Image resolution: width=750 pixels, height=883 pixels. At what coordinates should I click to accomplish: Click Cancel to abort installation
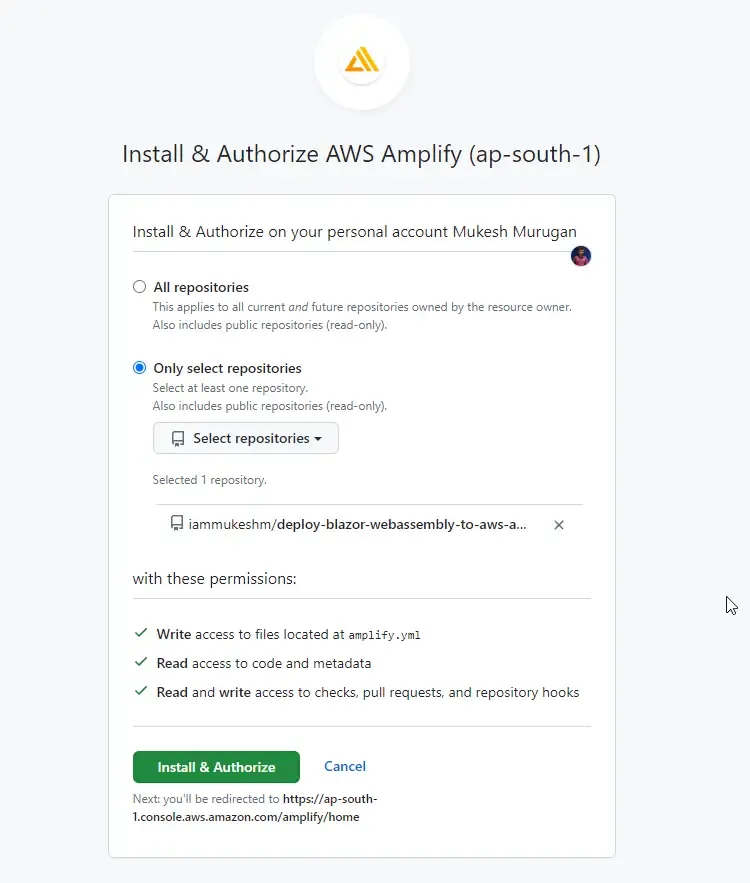coord(344,766)
